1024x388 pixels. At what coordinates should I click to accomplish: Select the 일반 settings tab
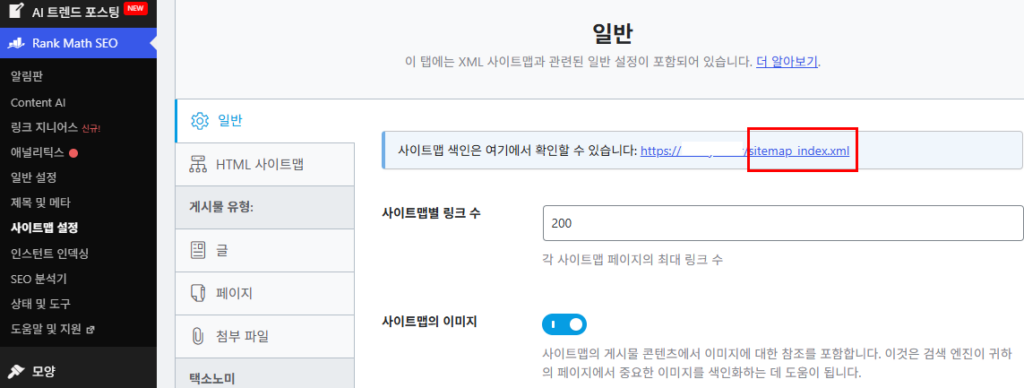pyautogui.click(x=264, y=121)
